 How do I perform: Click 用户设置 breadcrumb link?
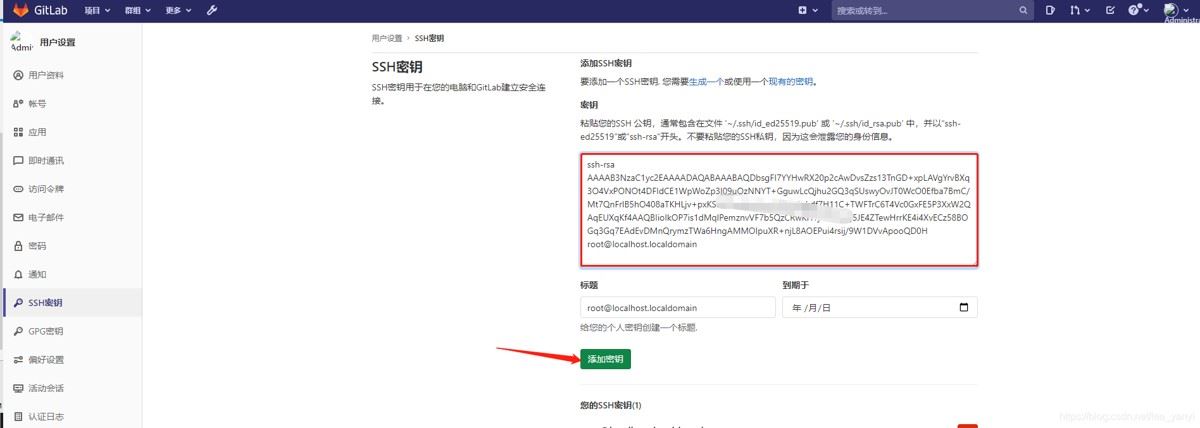(387, 38)
